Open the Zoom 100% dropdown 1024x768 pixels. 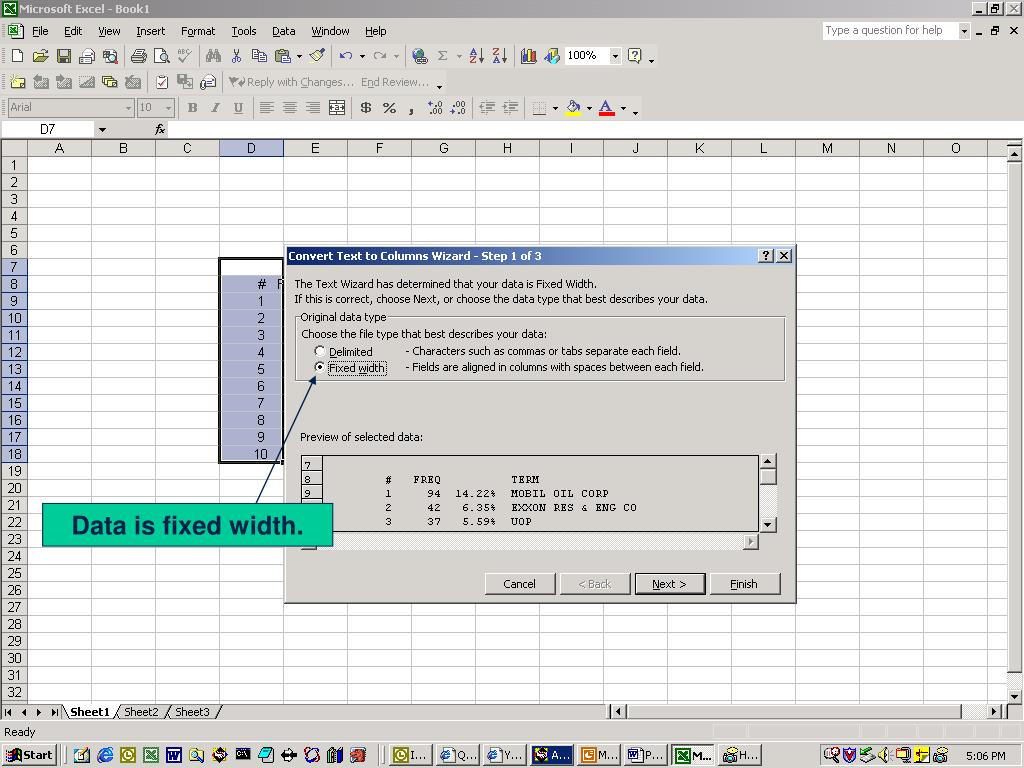click(615, 56)
